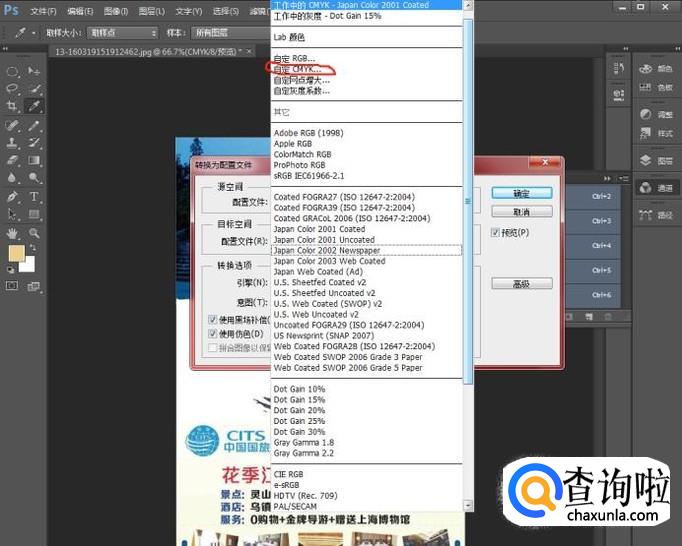Select the Path Selection tool
This screenshot has height=546, width=682.
click(x=12, y=214)
